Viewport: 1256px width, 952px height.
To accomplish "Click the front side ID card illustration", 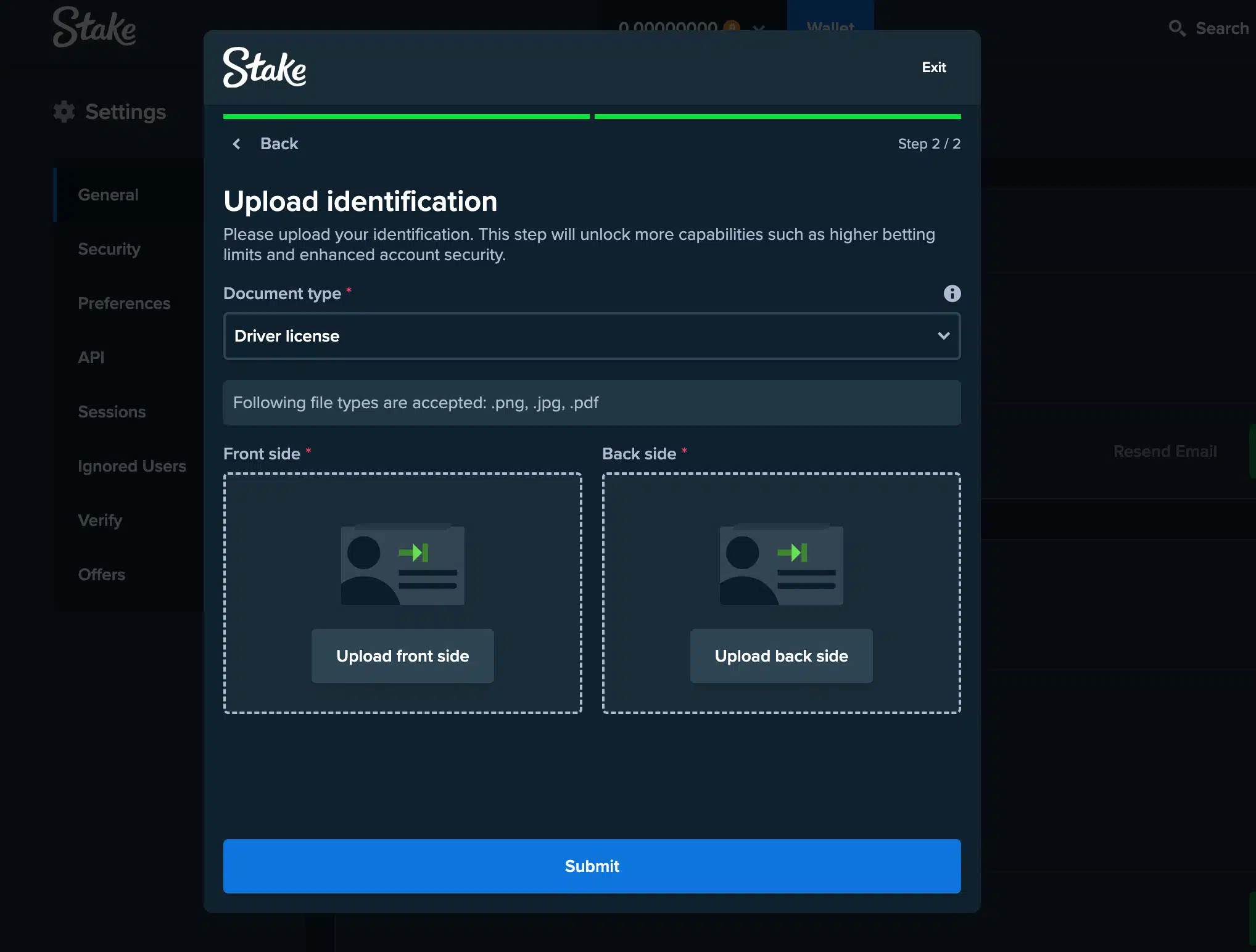I will pos(402,564).
